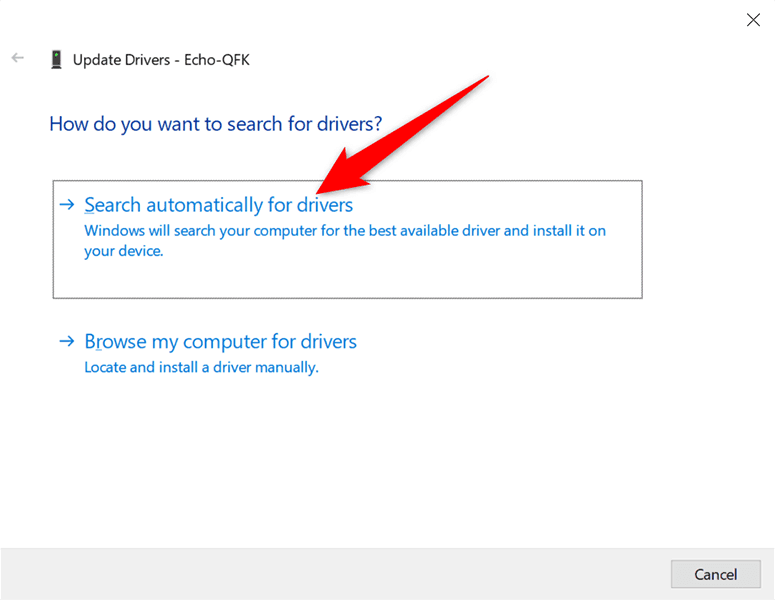
Task: Choose Browse my computer for drivers
Action: pos(220,342)
